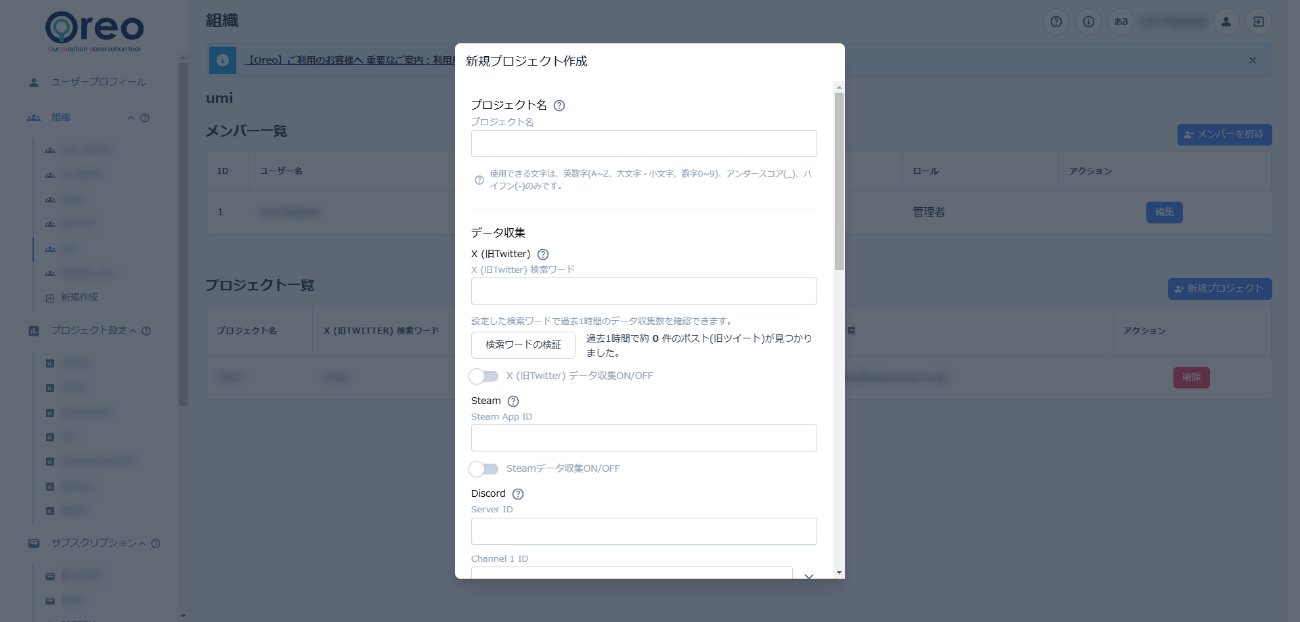Click the sidebar's vertical scrollbar thumb
The width and height of the screenshot is (1300, 622).
pyautogui.click(x=183, y=235)
